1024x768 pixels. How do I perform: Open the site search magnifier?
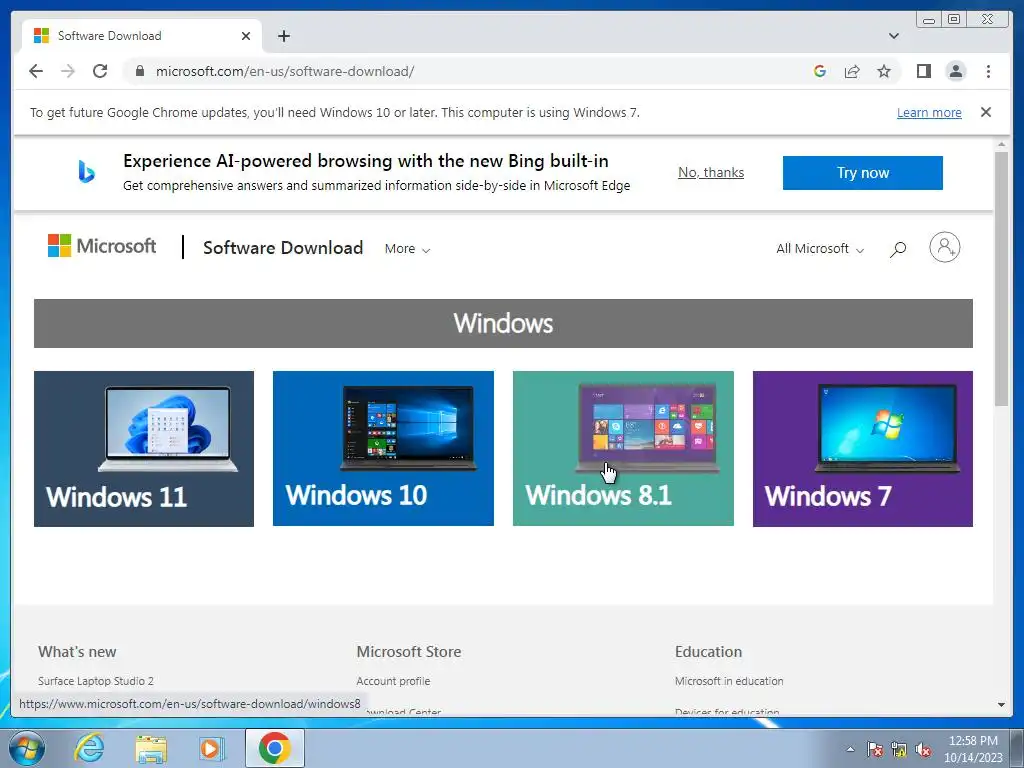coord(898,249)
